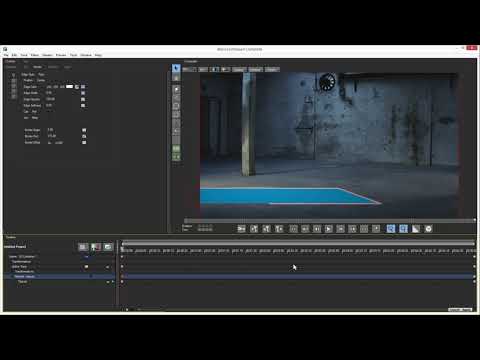480x360 pixels.
Task: Toggle the checkbox in the Edge Color row
Action: point(83,87)
